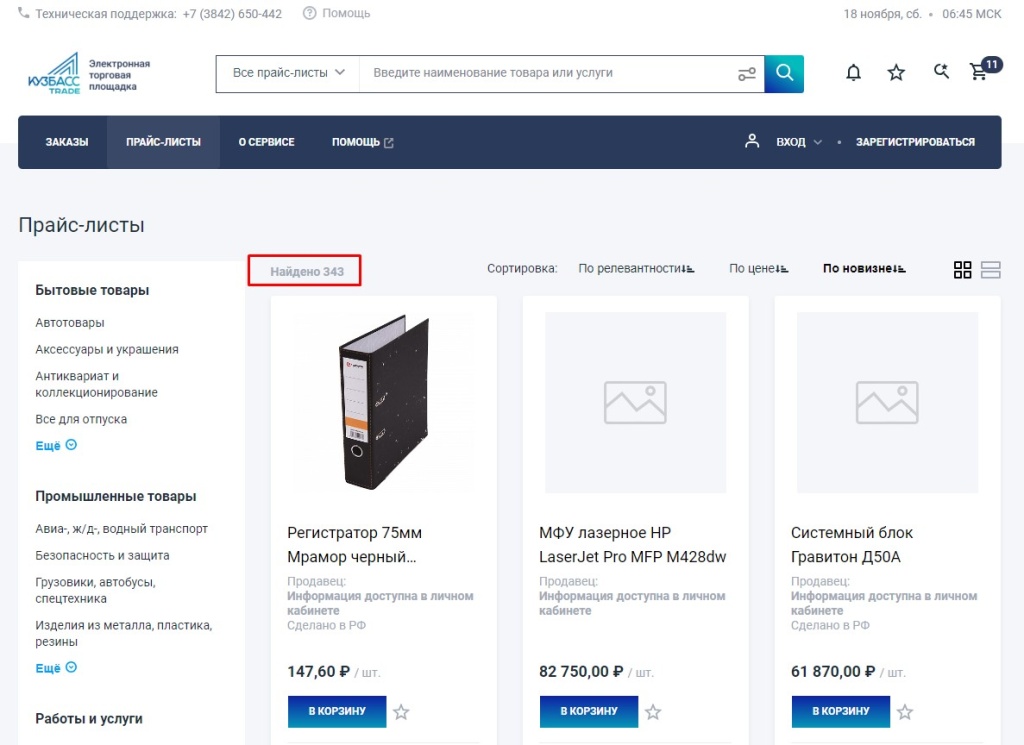Click the price 147,60 ₽
Image resolution: width=1024 pixels, height=745 pixels.
pos(319,671)
